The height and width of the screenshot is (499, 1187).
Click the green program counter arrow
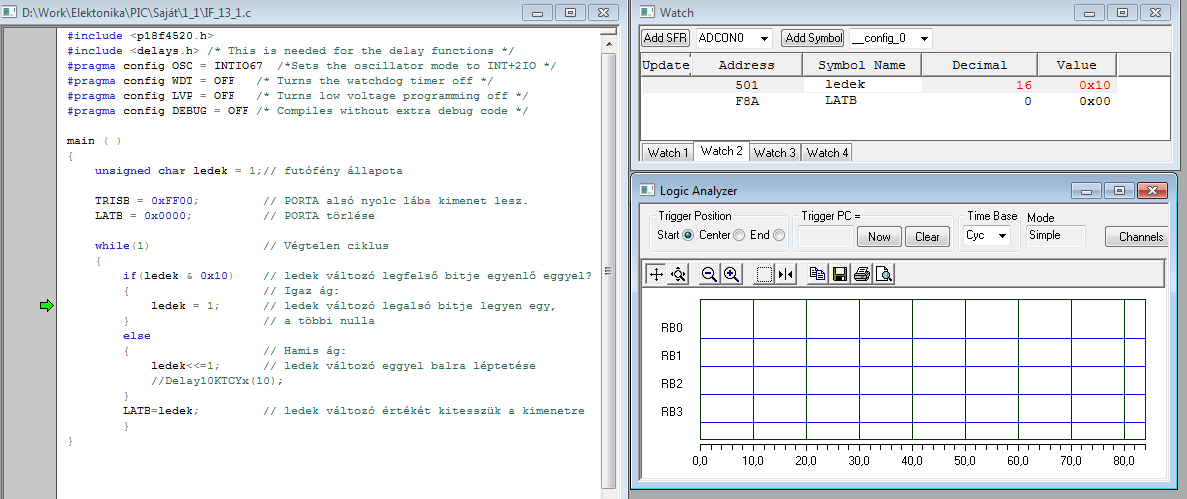(47, 305)
